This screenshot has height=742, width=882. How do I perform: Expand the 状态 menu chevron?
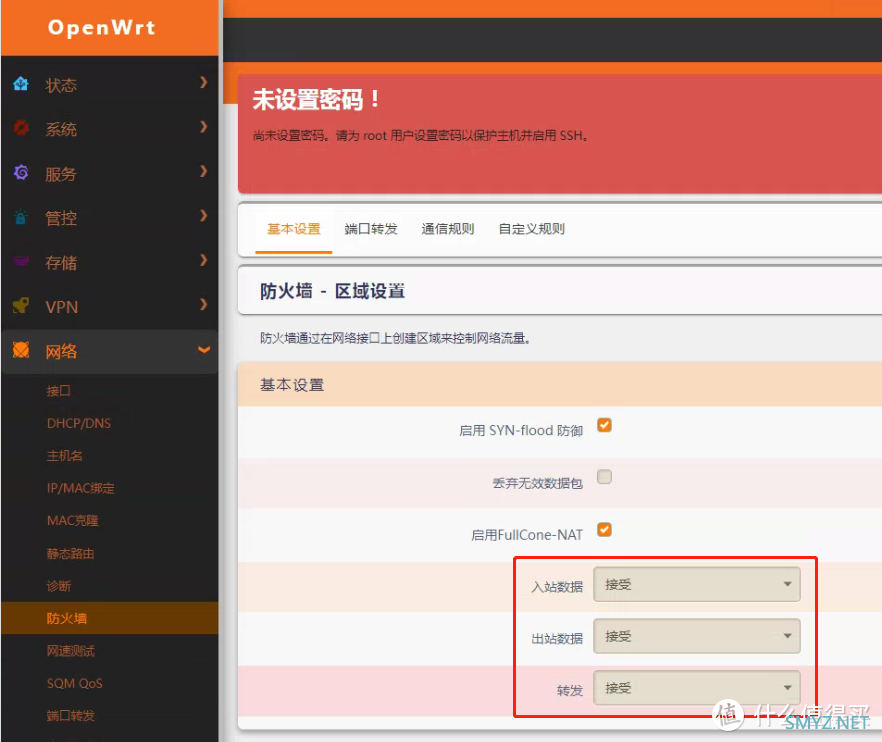point(204,83)
